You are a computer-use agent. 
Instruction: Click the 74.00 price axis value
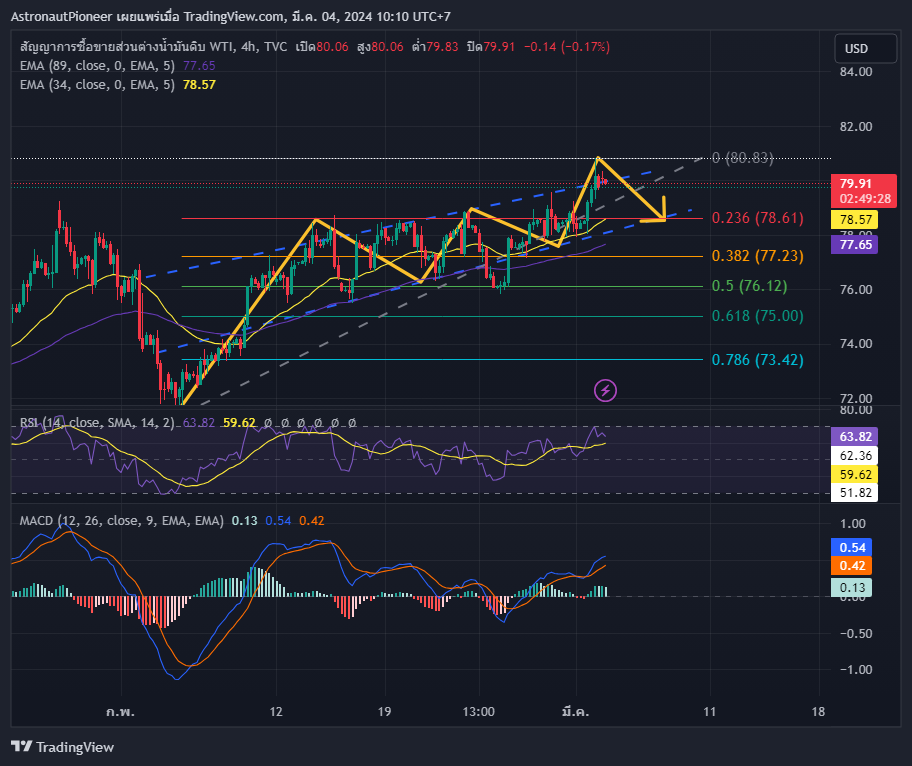point(856,344)
